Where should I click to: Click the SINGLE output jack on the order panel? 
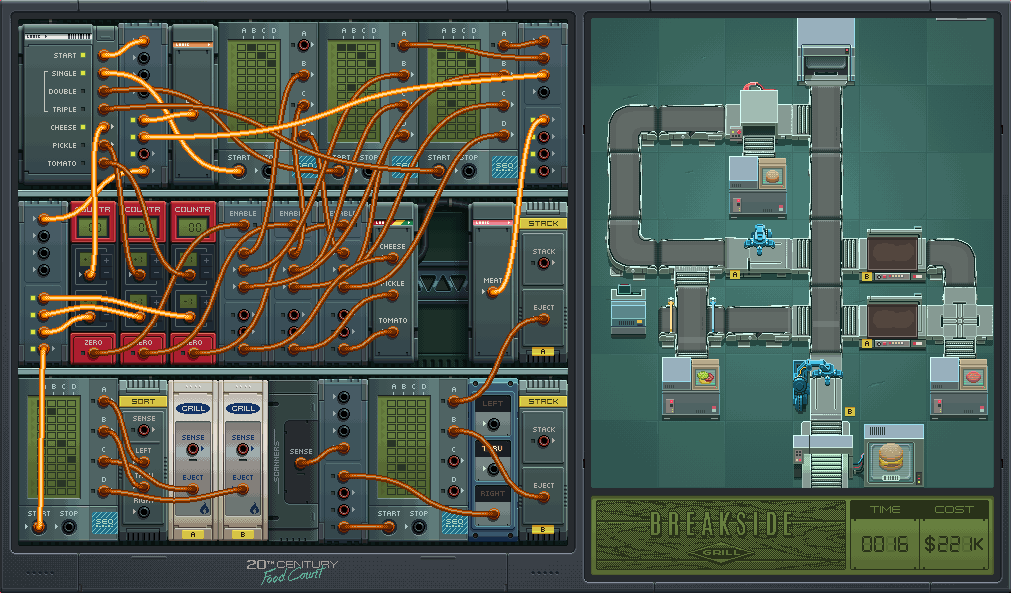pyautogui.click(x=104, y=73)
